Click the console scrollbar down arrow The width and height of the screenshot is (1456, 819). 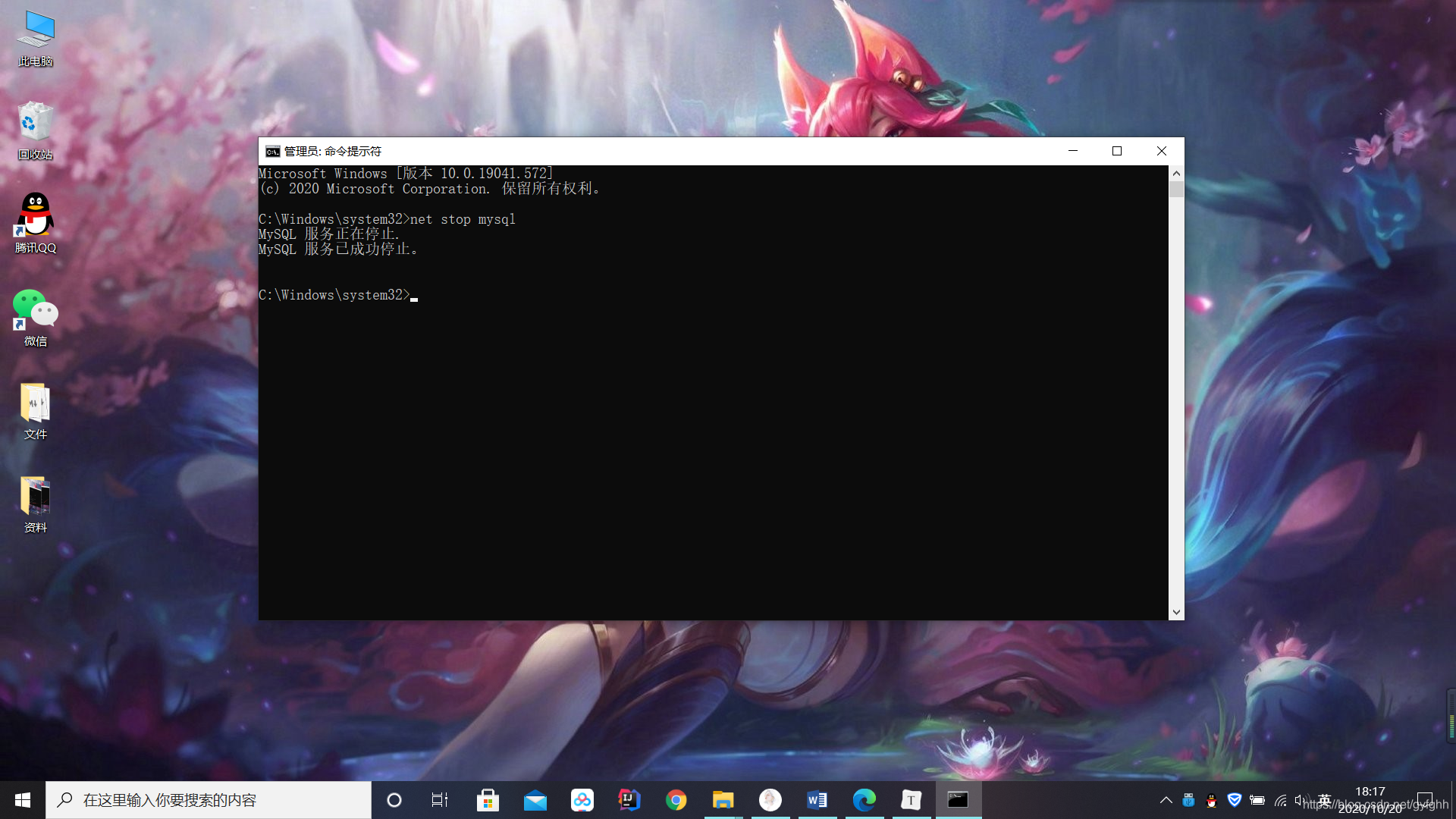(1176, 612)
